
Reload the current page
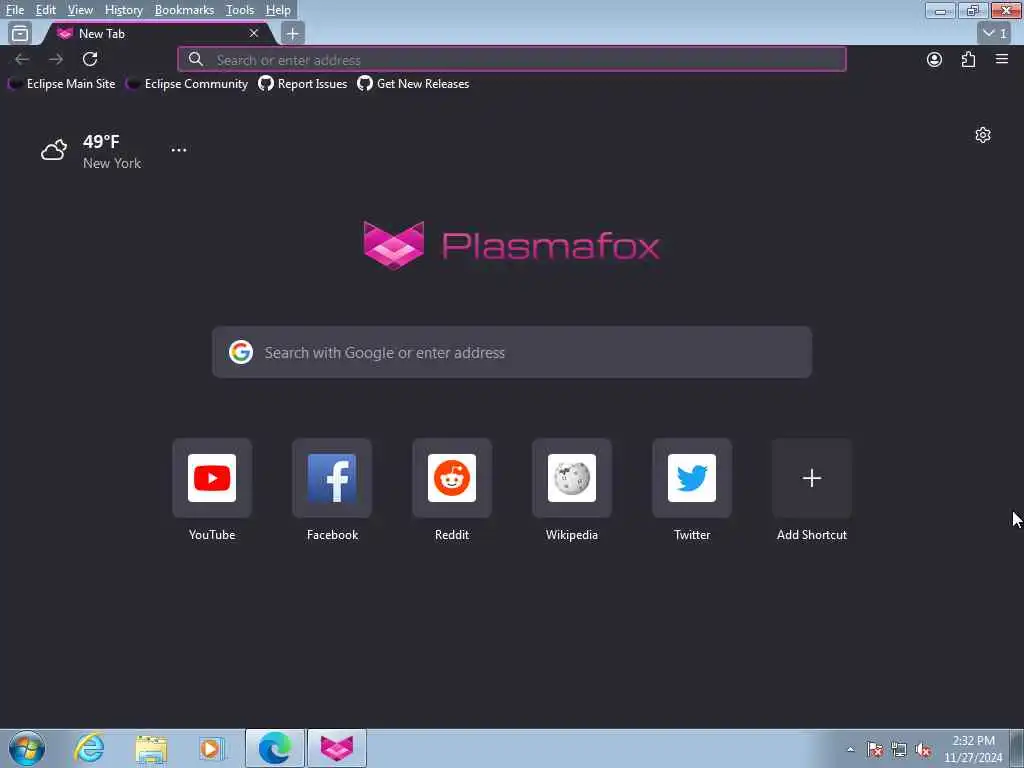coord(90,59)
